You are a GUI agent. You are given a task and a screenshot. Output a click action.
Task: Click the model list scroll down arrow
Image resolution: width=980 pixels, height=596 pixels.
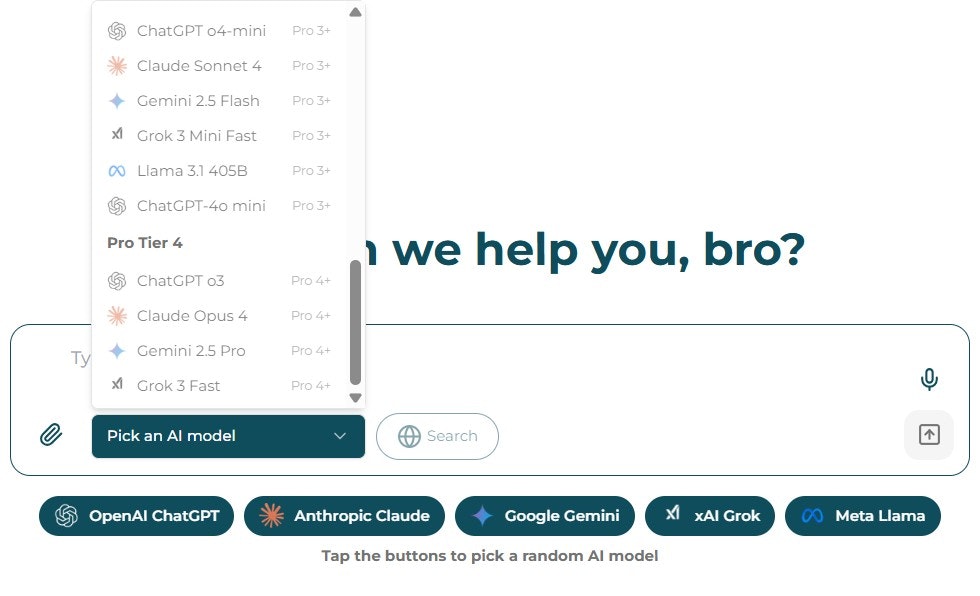click(356, 398)
